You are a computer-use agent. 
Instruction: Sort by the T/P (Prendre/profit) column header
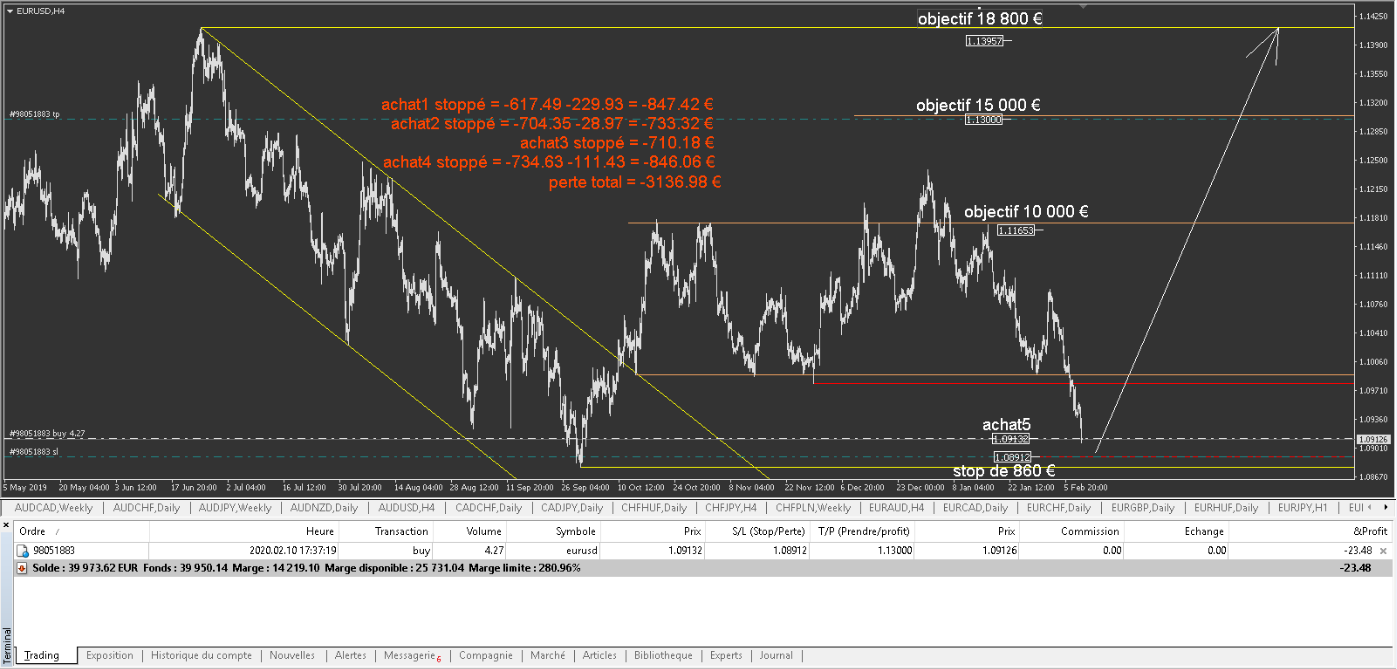(x=863, y=532)
